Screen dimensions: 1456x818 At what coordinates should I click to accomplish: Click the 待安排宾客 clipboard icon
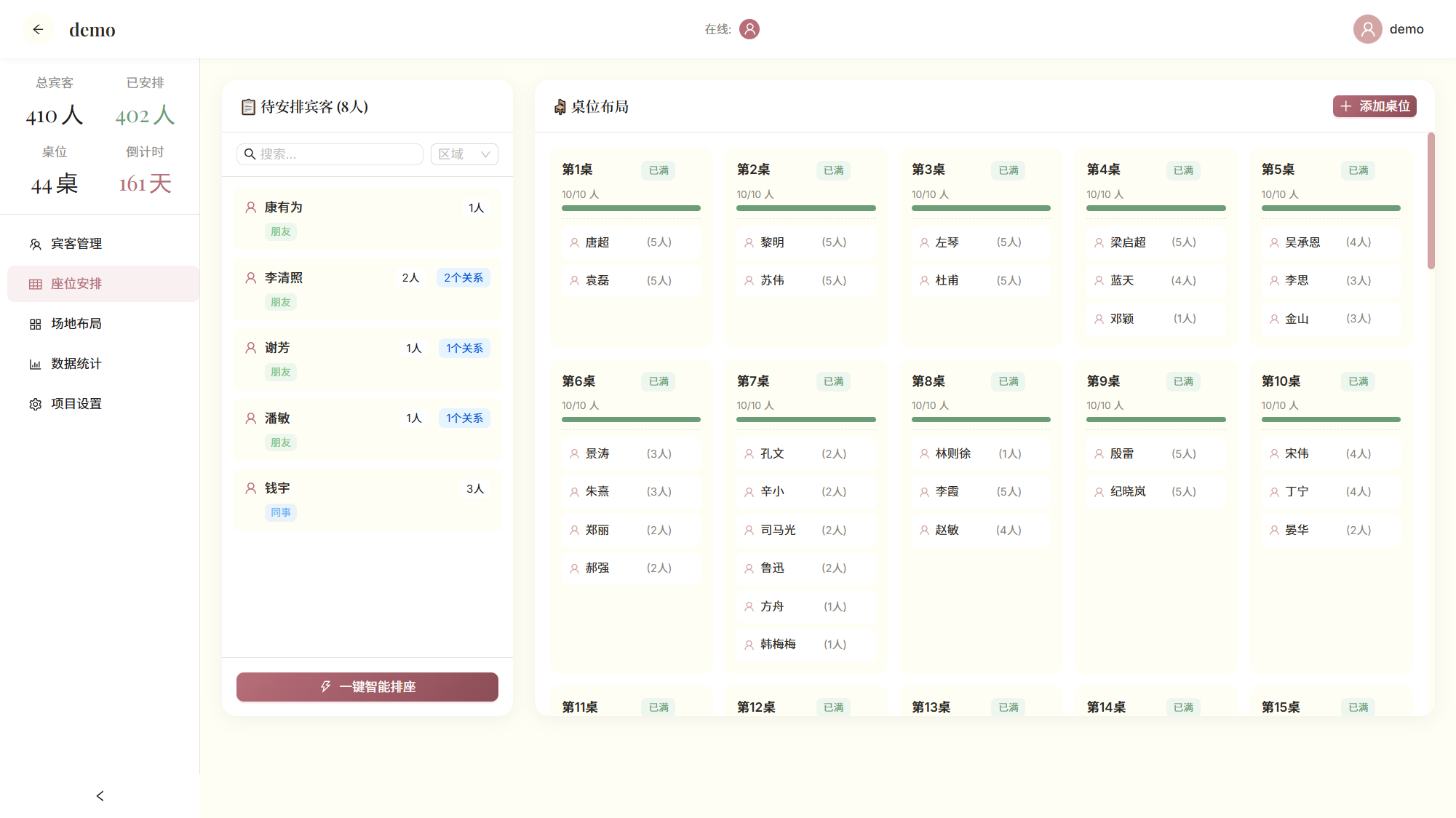[x=248, y=107]
